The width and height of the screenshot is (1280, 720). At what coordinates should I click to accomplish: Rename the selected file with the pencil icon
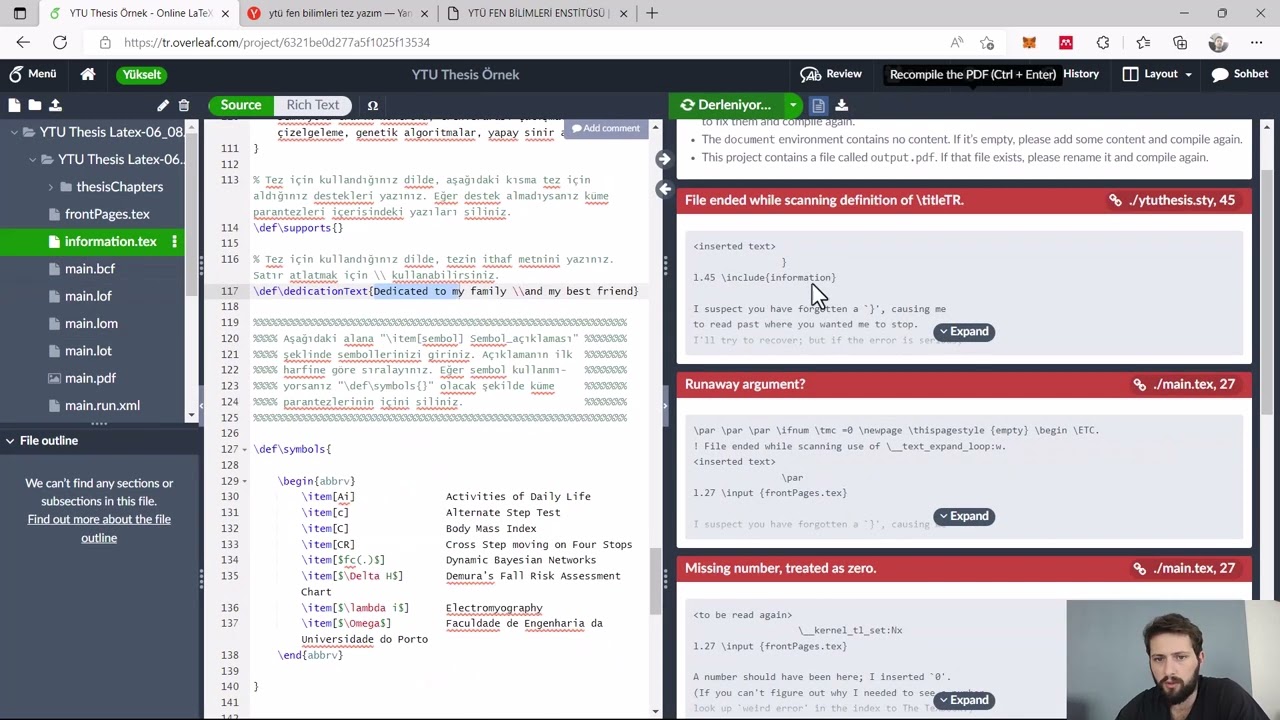[x=163, y=105]
